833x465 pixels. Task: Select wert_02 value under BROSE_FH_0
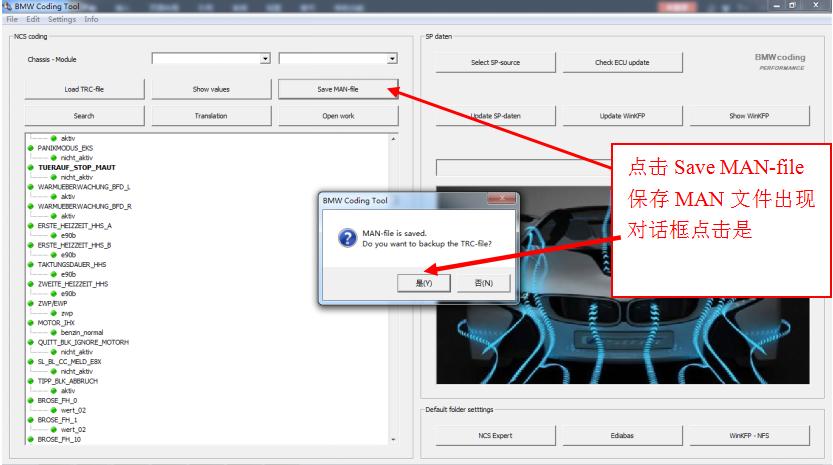tap(73, 410)
